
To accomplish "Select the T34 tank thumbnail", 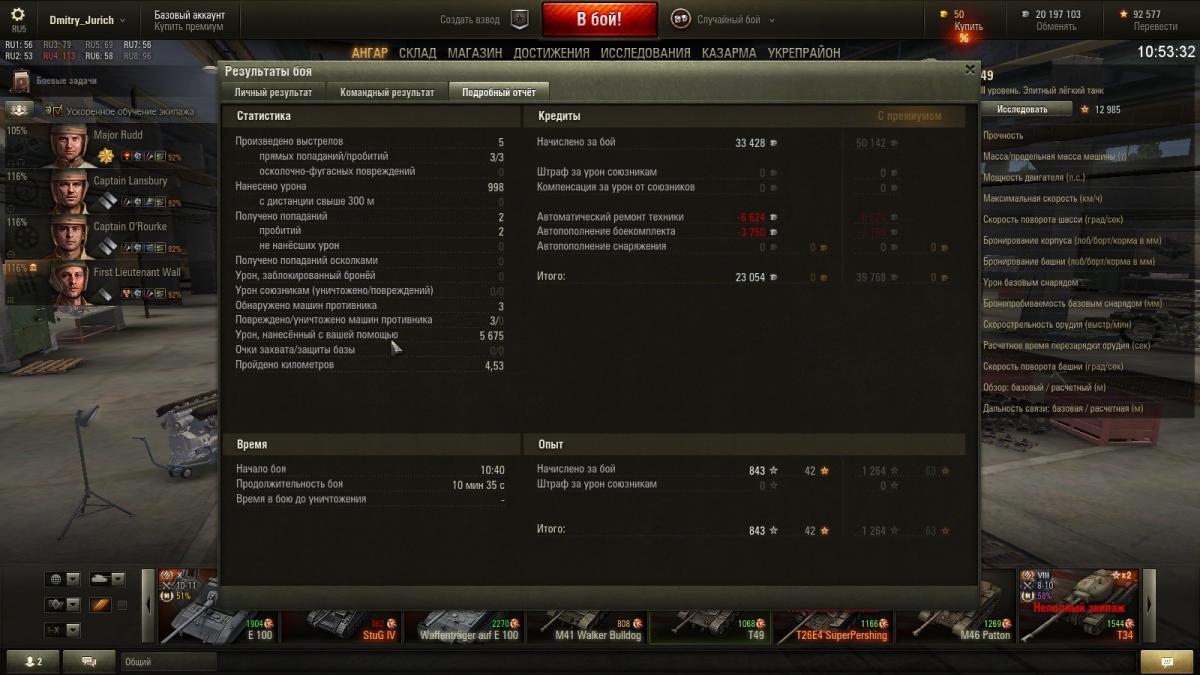I will point(1078,605).
